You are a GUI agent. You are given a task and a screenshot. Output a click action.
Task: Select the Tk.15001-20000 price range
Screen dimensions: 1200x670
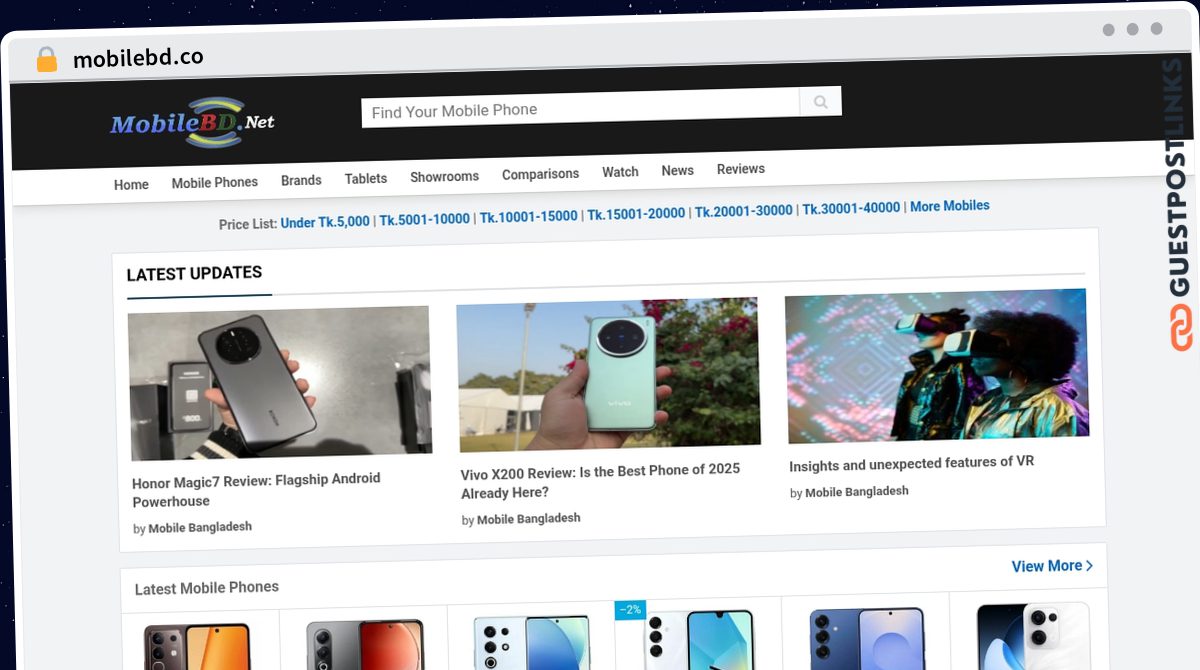(x=636, y=213)
